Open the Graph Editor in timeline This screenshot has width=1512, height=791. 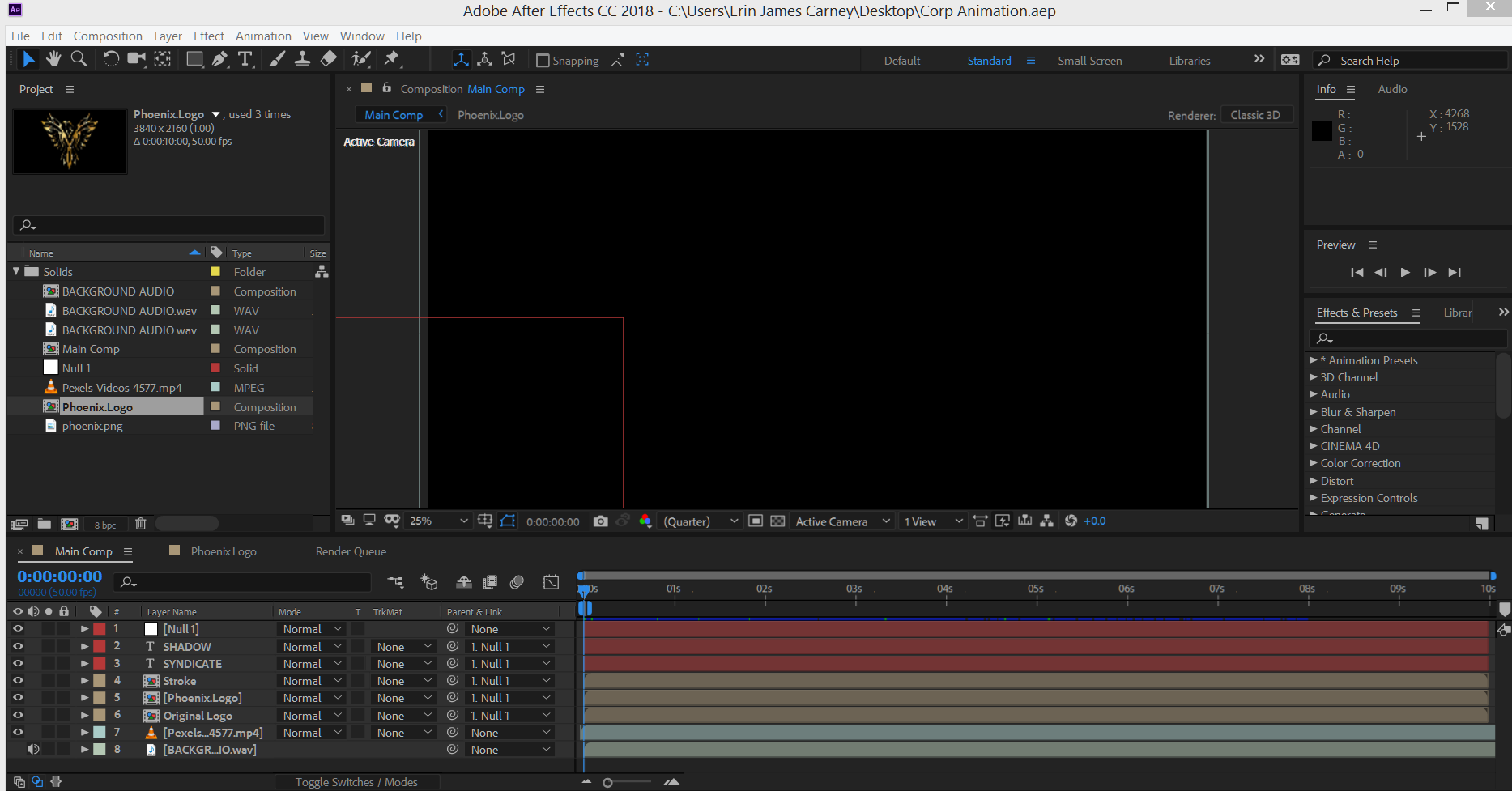(x=551, y=582)
